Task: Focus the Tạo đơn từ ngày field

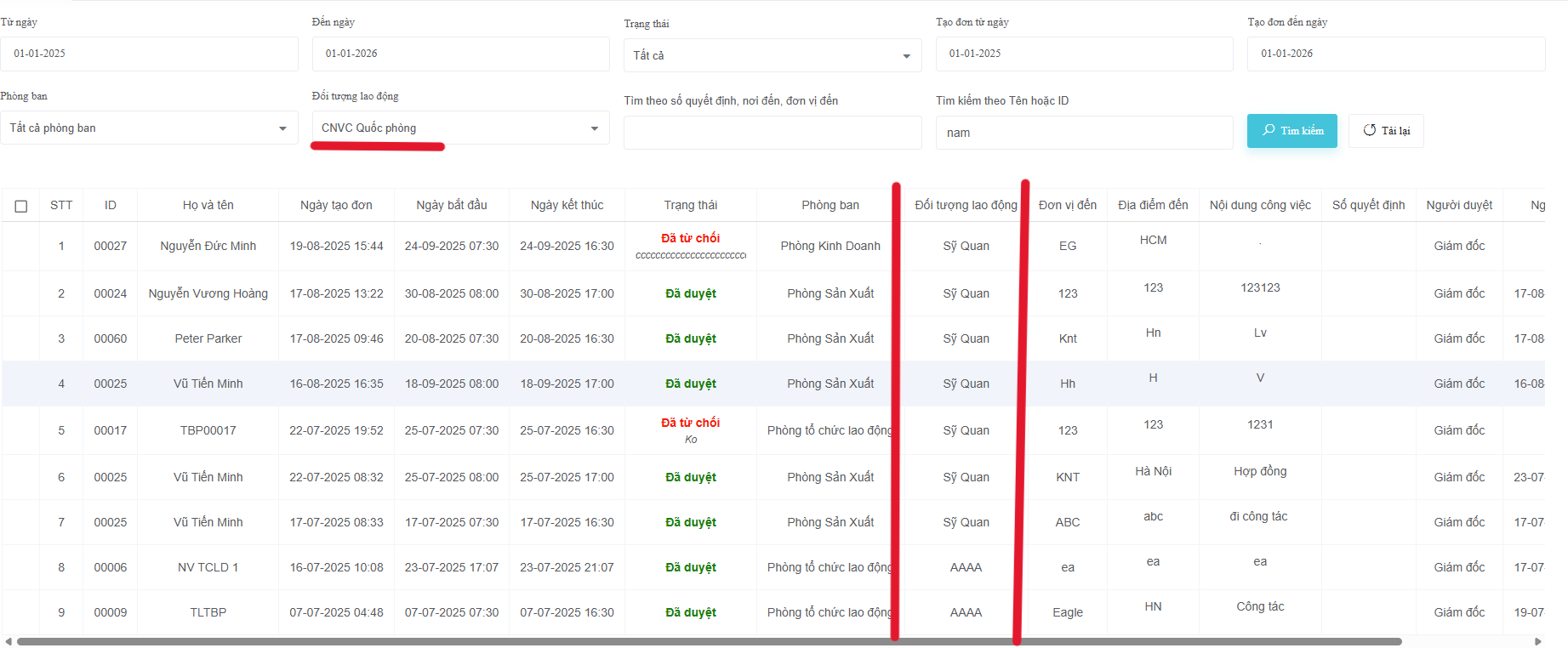Action: coord(1084,54)
